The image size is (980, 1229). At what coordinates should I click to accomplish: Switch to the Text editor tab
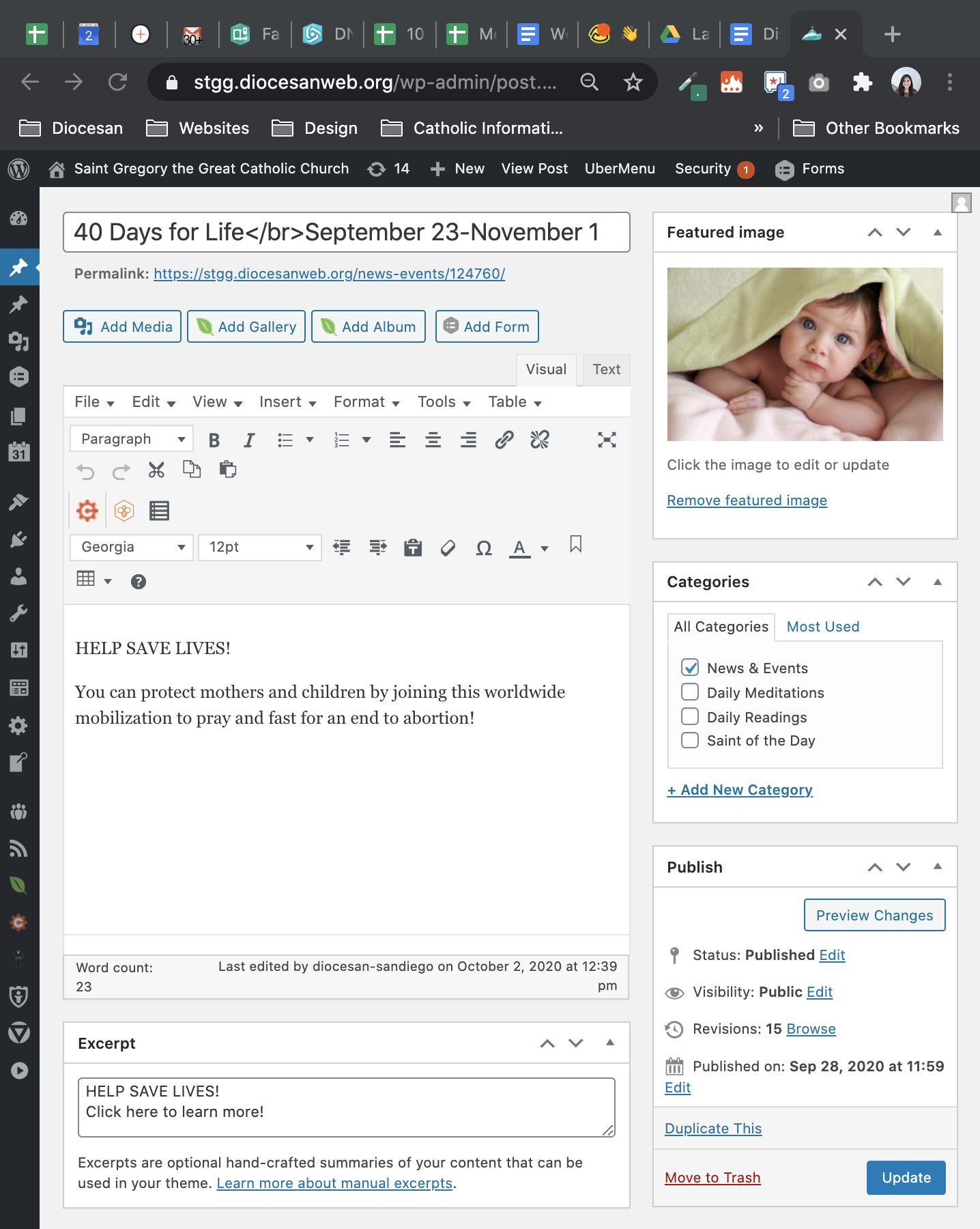606,369
